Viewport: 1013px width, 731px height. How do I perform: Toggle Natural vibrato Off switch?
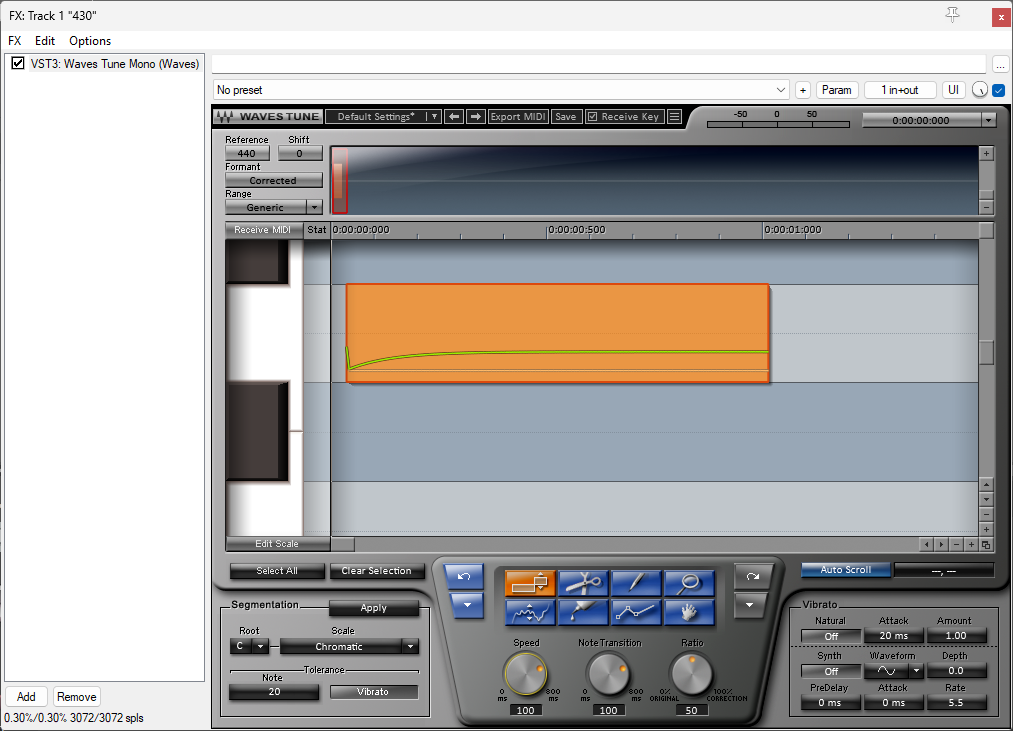[831, 636]
